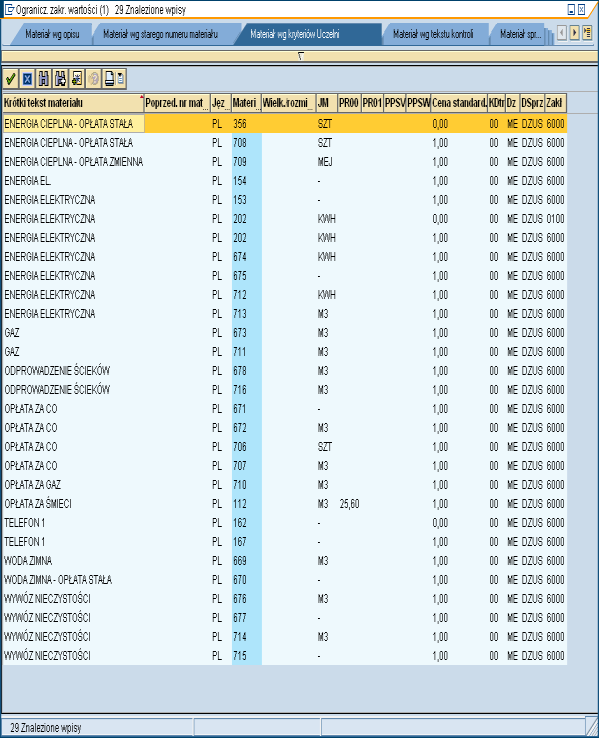Screen dimensions: 599x738
Task: Select material number 678
Action: point(240,371)
